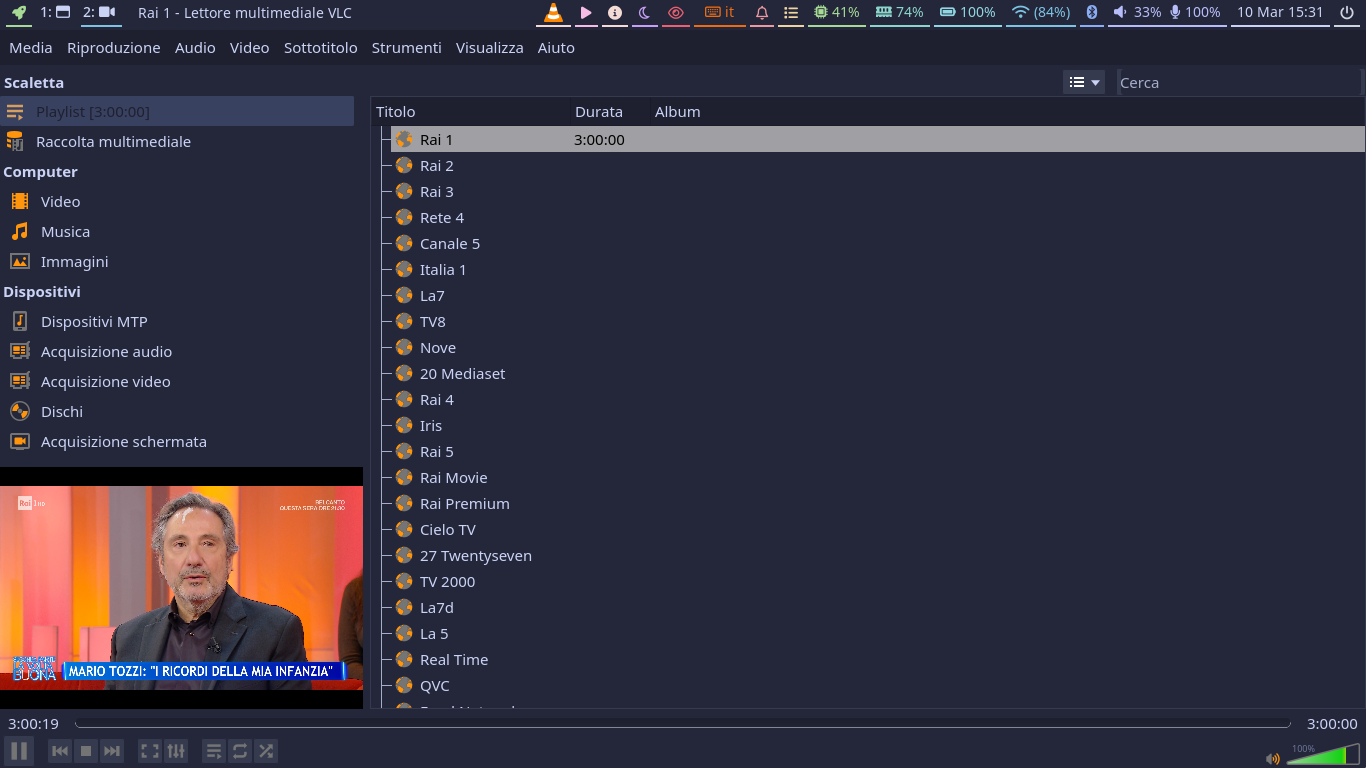Select Immagini under Computer
The height and width of the screenshot is (768, 1366).
click(177, 261)
